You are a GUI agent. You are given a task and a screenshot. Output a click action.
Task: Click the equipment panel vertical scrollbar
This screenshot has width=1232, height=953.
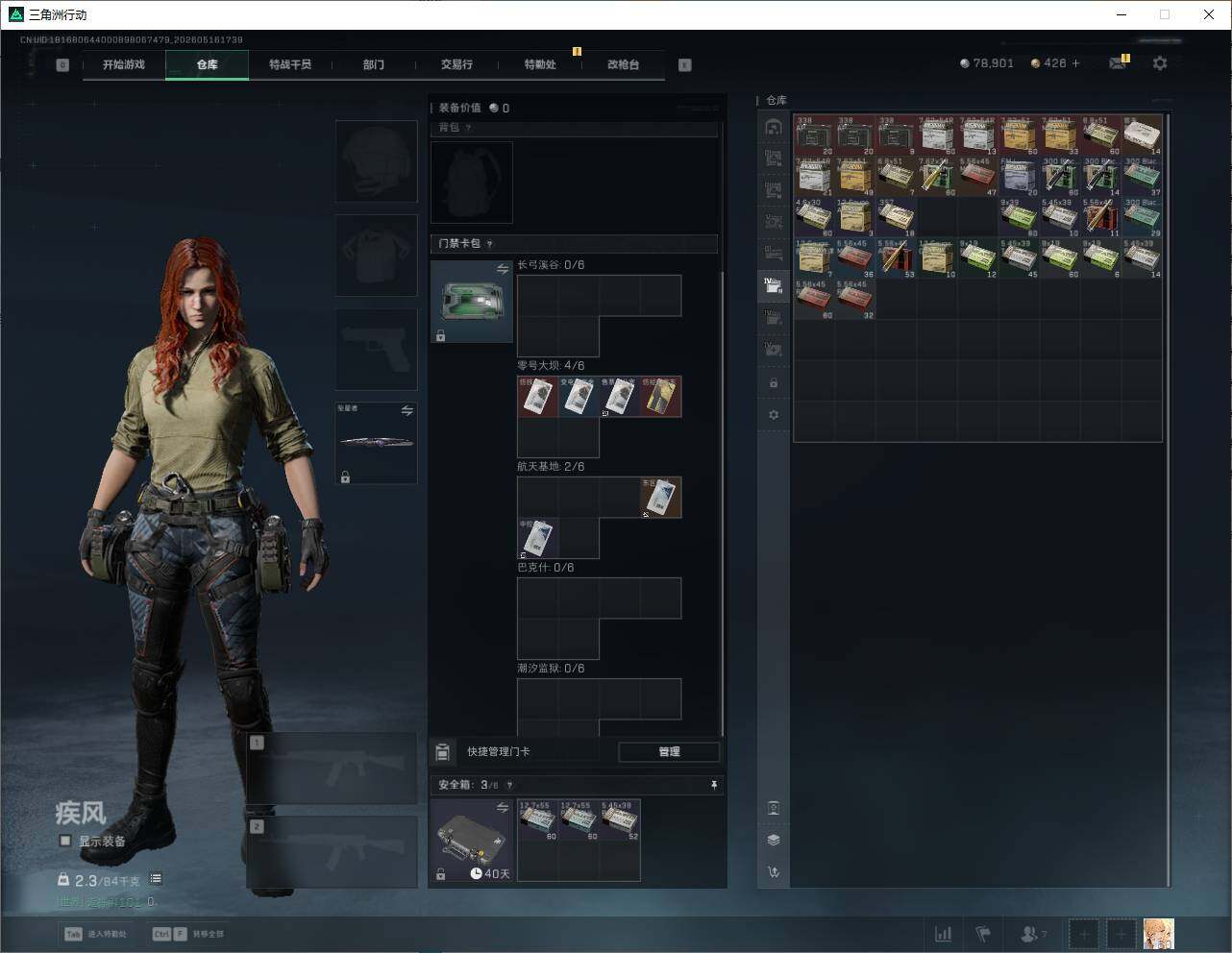click(x=723, y=504)
